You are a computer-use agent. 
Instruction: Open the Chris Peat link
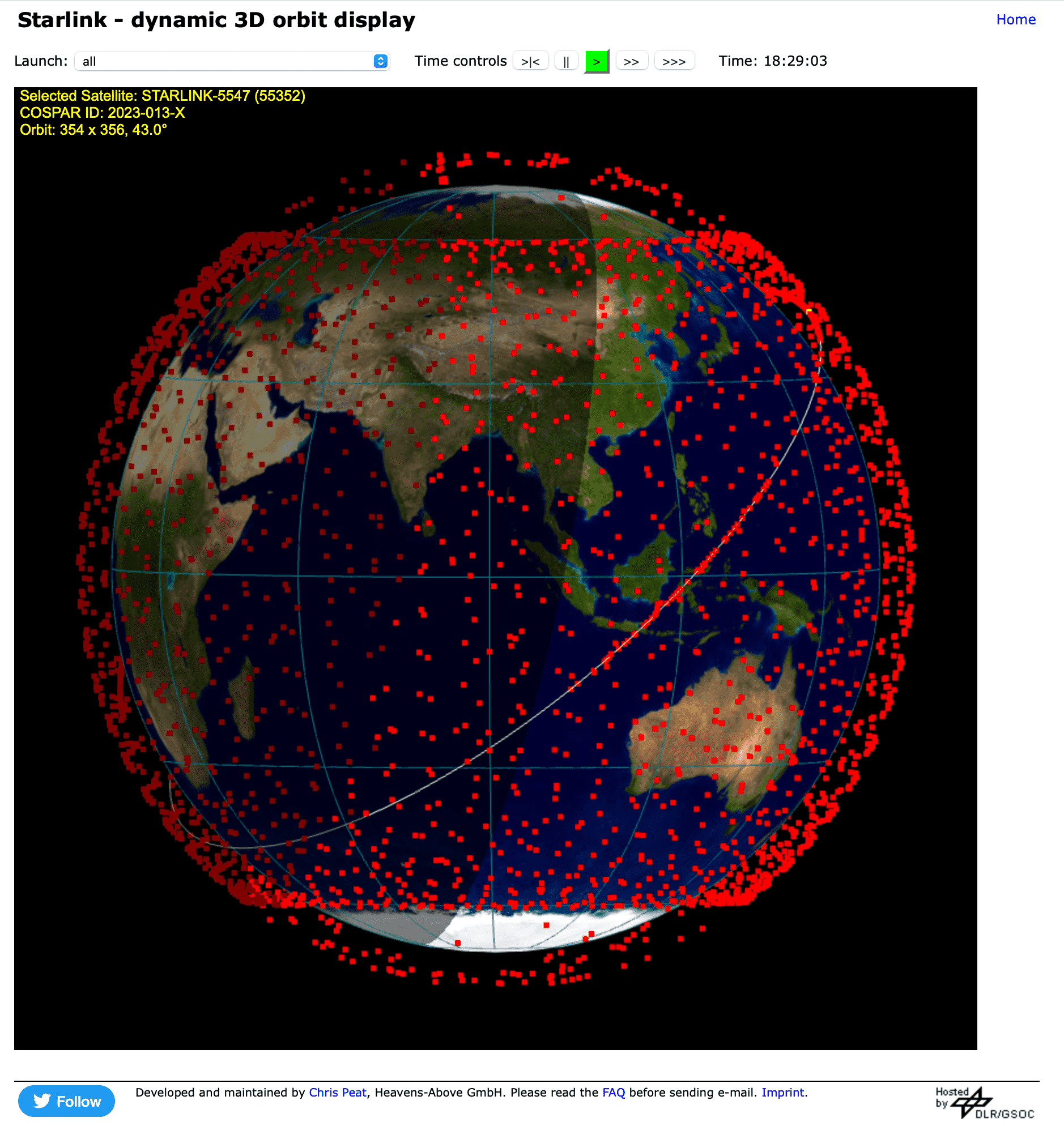(338, 1093)
